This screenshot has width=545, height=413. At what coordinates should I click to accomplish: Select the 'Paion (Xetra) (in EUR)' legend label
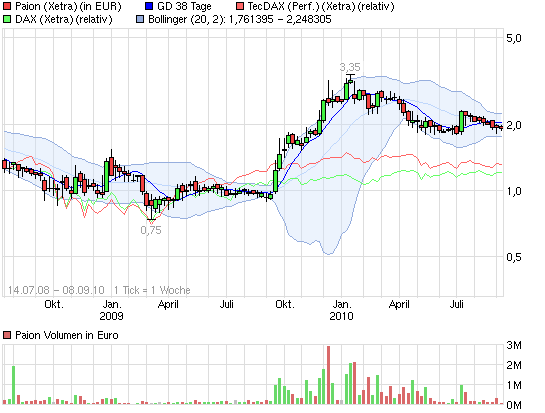pos(68,6)
